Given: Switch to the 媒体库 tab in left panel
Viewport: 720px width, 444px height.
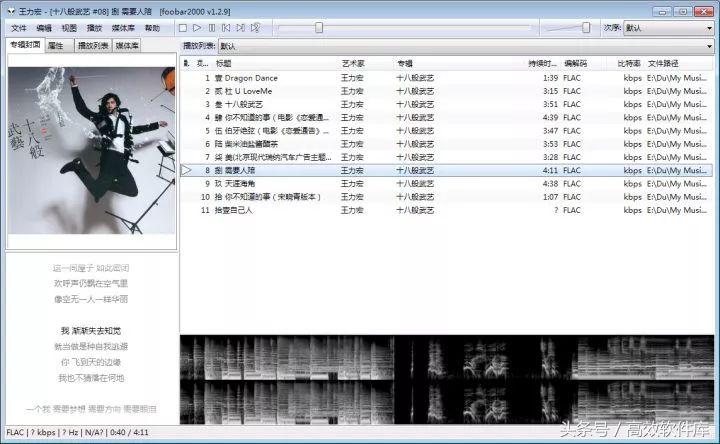Looking at the screenshot, I should 127,45.
